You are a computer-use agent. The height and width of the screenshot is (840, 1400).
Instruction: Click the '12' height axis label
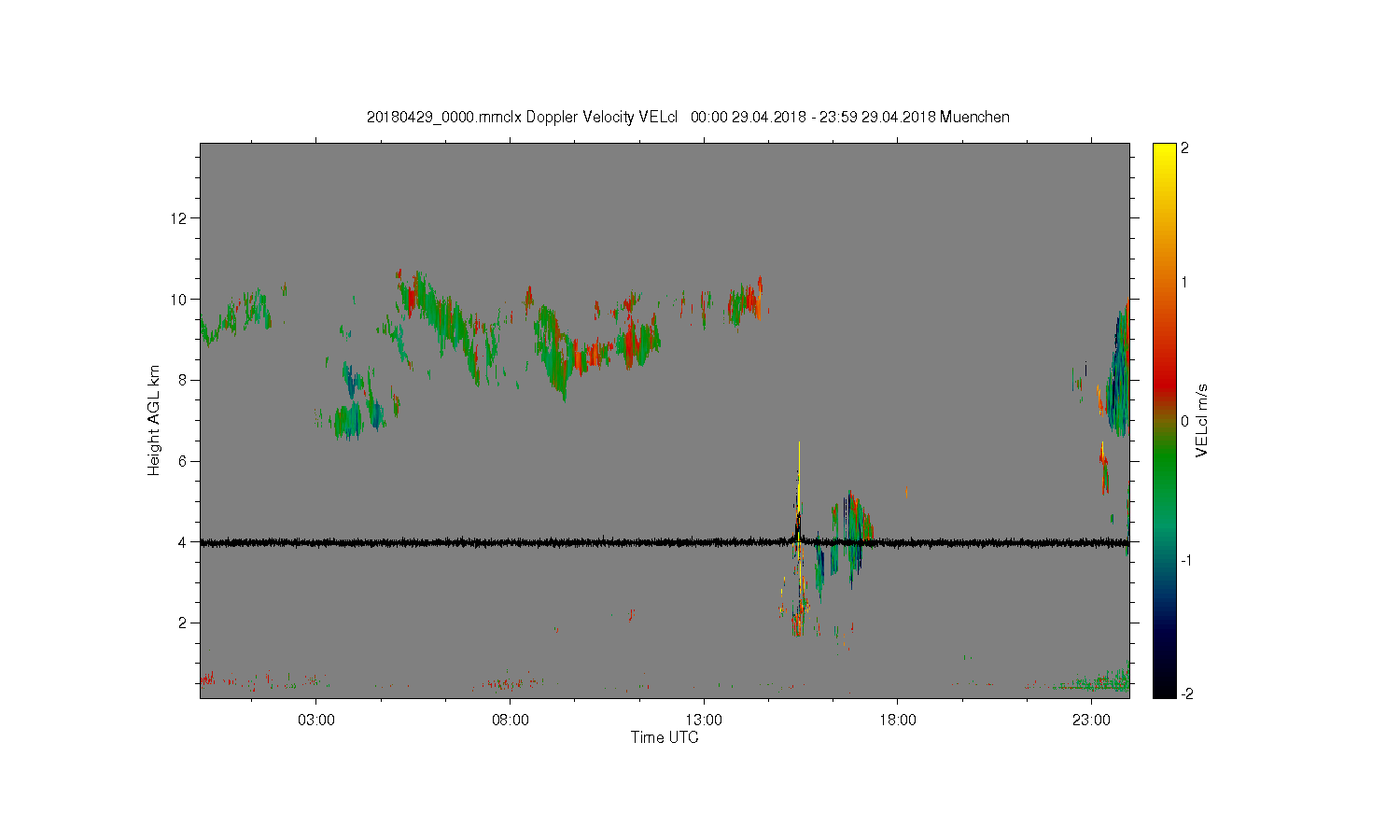[180, 218]
